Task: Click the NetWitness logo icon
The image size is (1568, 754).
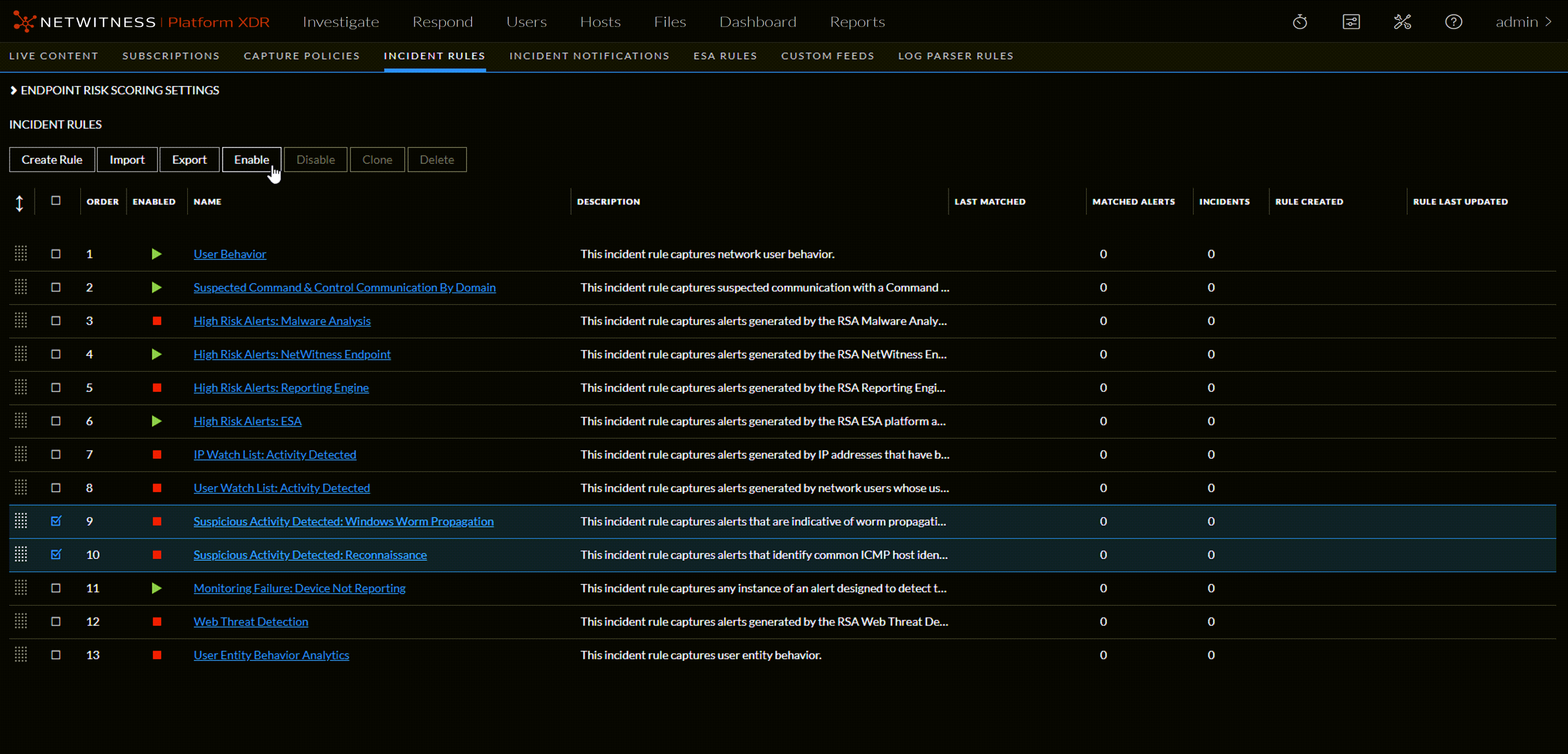Action: (x=24, y=22)
